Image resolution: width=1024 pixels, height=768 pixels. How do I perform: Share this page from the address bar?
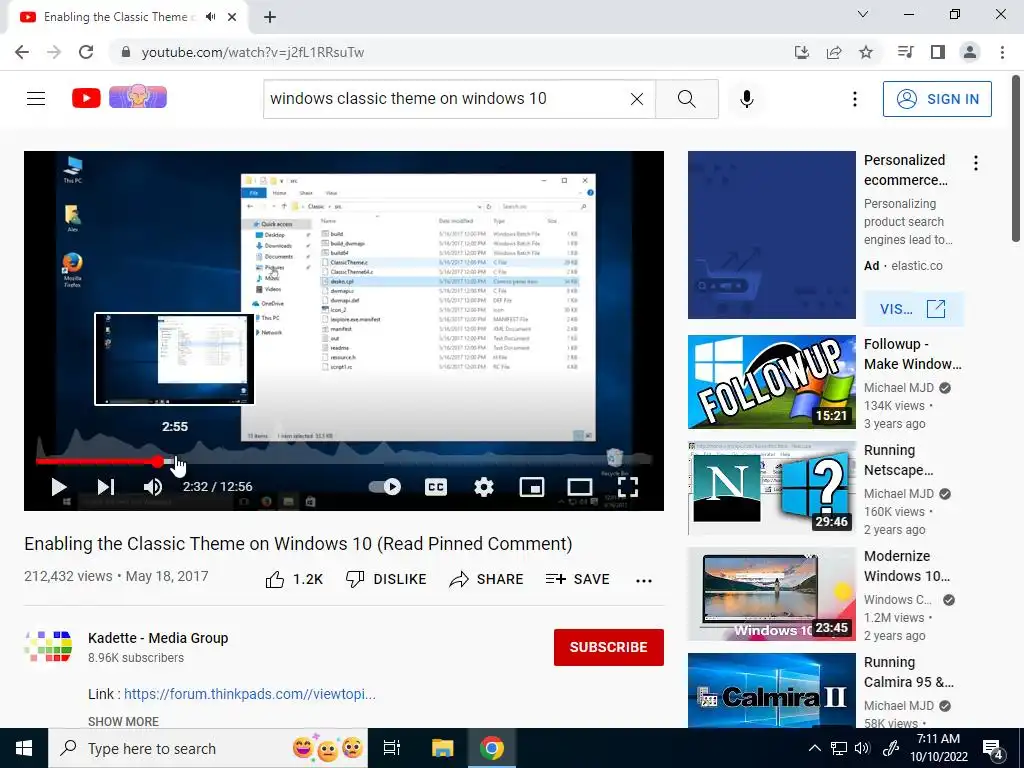(834, 52)
